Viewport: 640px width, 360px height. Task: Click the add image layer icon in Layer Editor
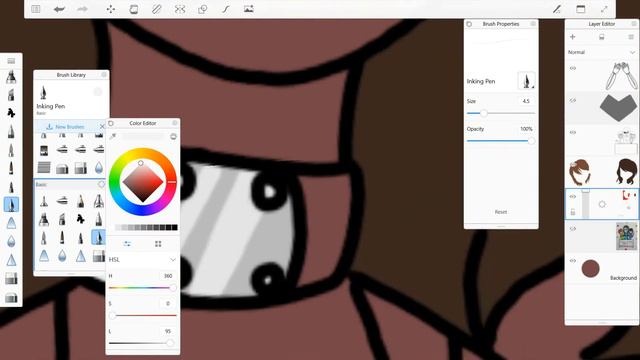click(x=602, y=37)
